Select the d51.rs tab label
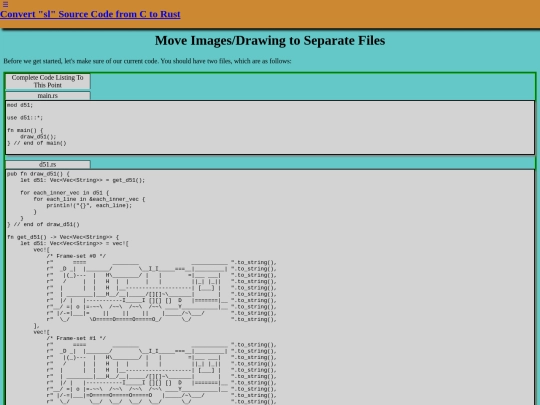Viewport: 540px width, 405px height. coord(48,165)
